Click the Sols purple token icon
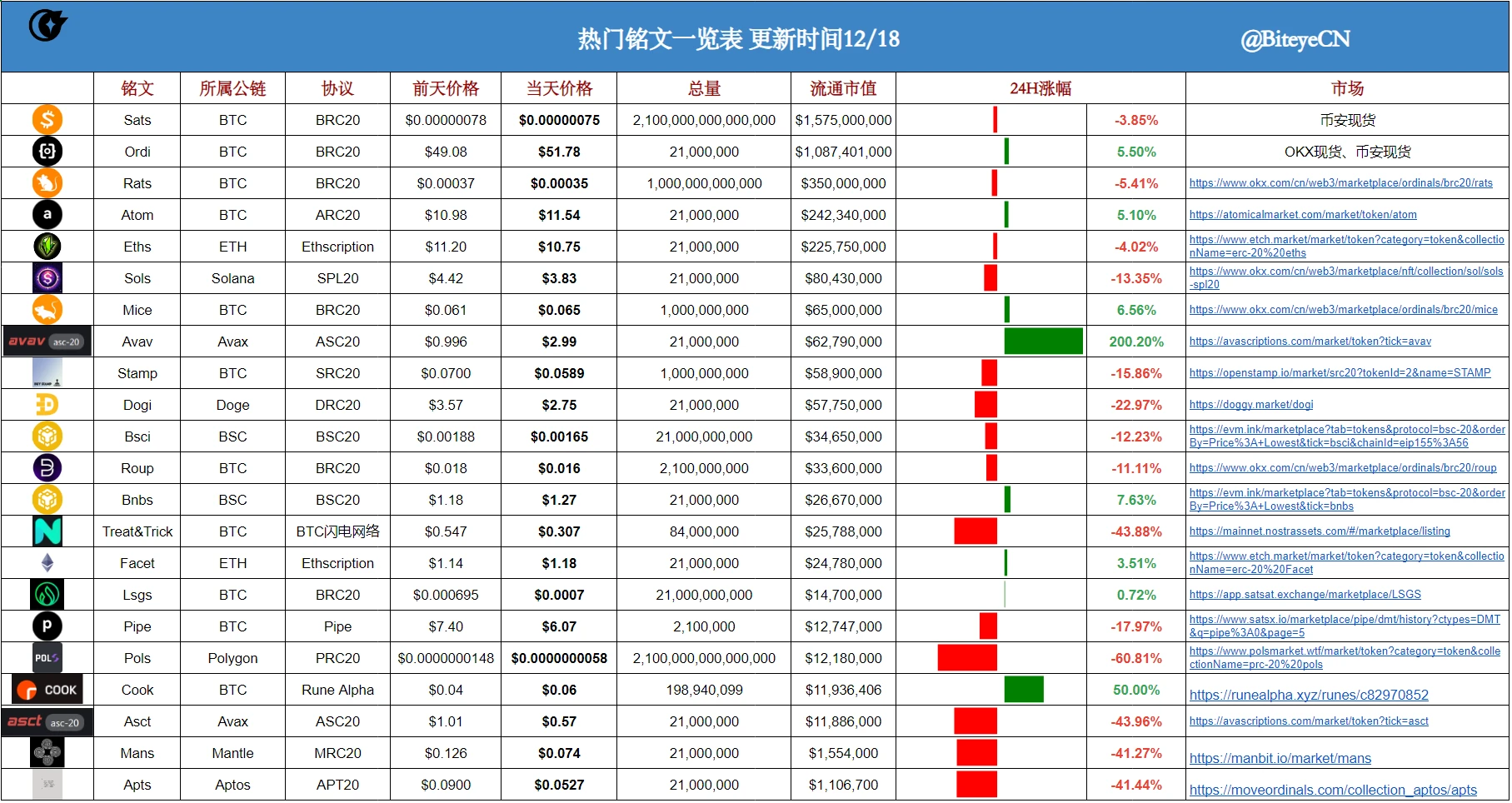 [47, 277]
